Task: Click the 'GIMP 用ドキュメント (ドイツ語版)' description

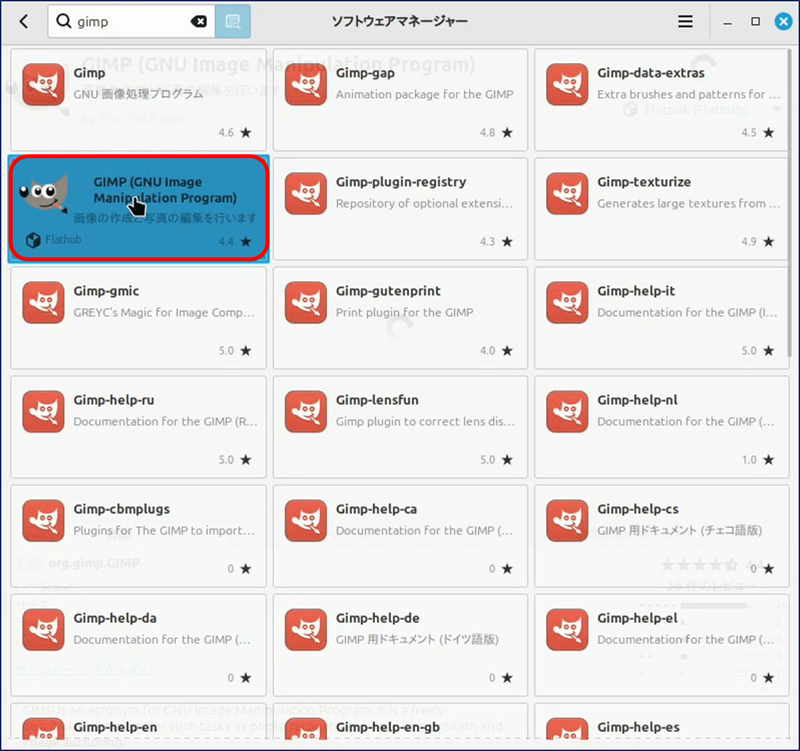Action: pyautogui.click(x=417, y=639)
